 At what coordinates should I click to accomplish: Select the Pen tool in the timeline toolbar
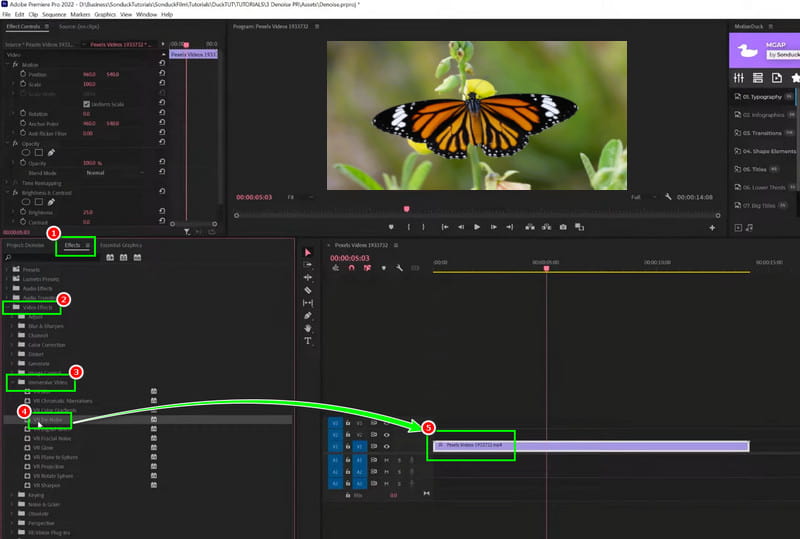tap(308, 315)
